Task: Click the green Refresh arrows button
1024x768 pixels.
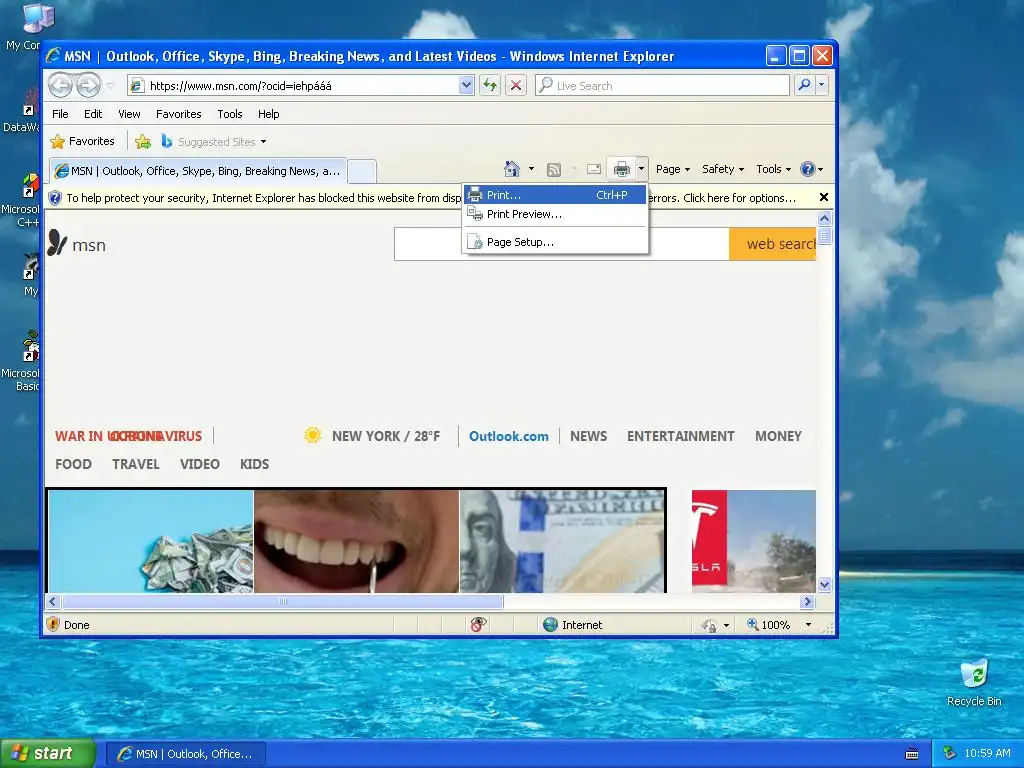Action: pyautogui.click(x=490, y=86)
